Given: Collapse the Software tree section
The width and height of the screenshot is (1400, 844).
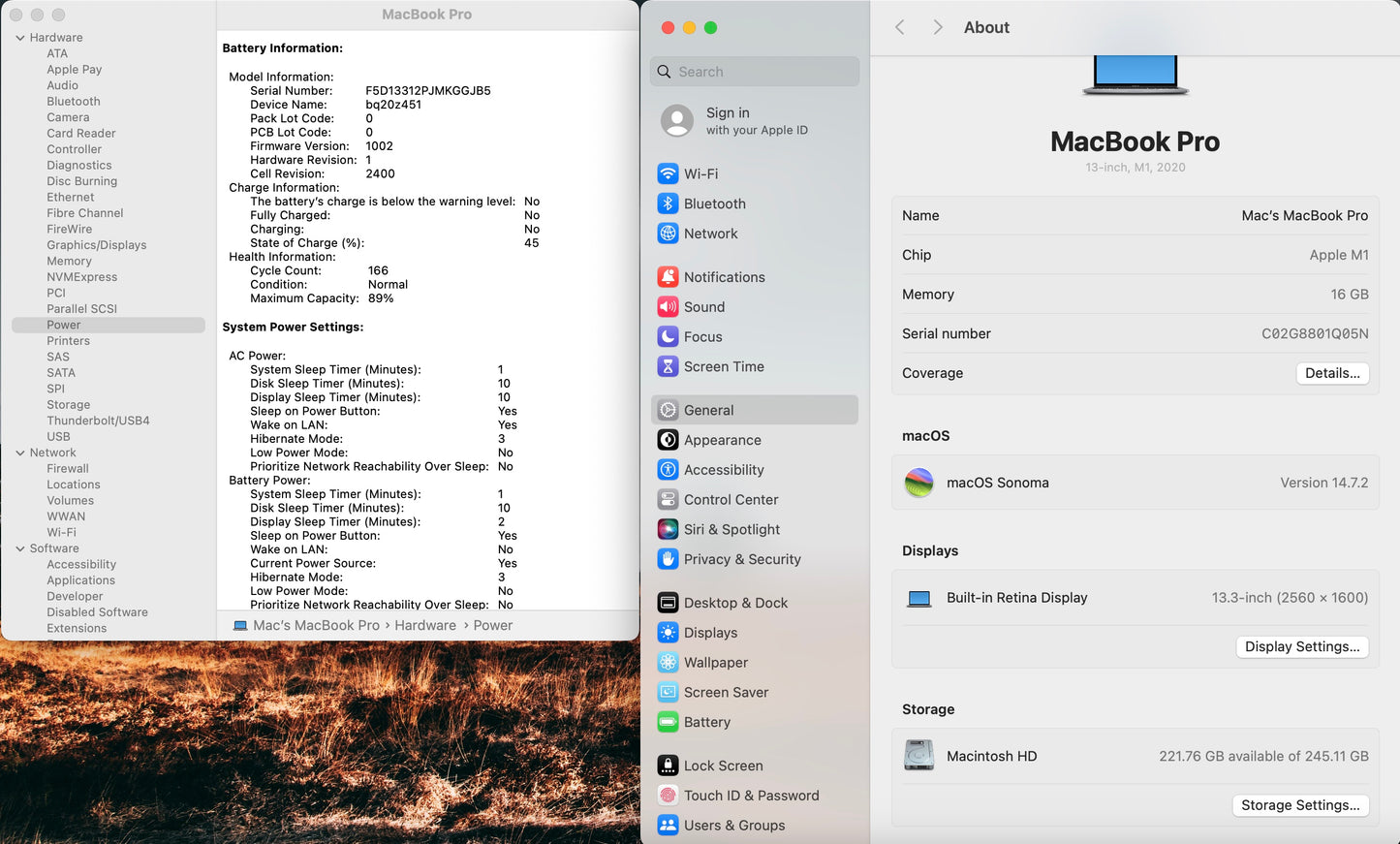Looking at the screenshot, I should tap(20, 548).
